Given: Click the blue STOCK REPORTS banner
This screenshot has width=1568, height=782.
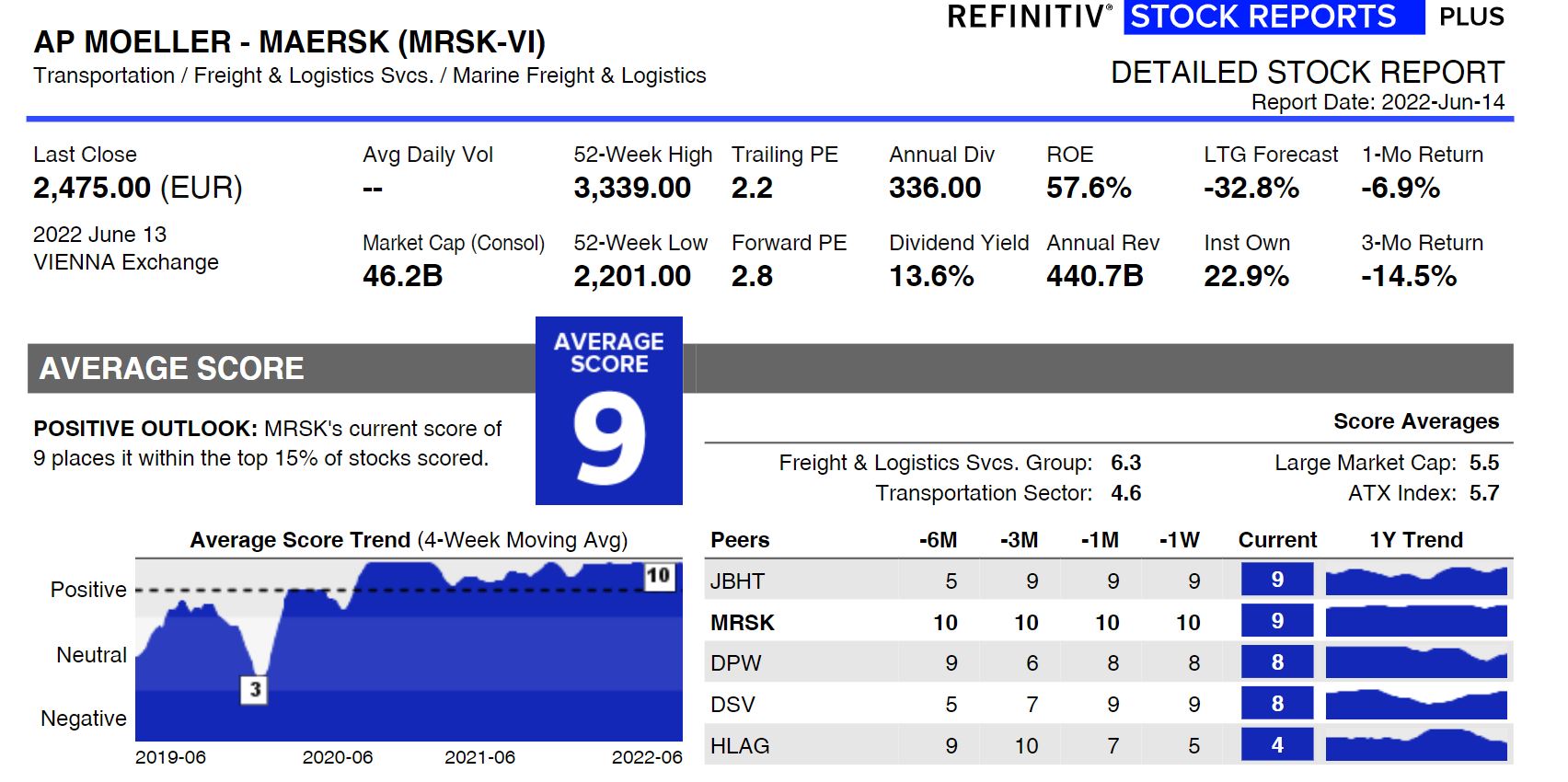Looking at the screenshot, I should 1274,17.
